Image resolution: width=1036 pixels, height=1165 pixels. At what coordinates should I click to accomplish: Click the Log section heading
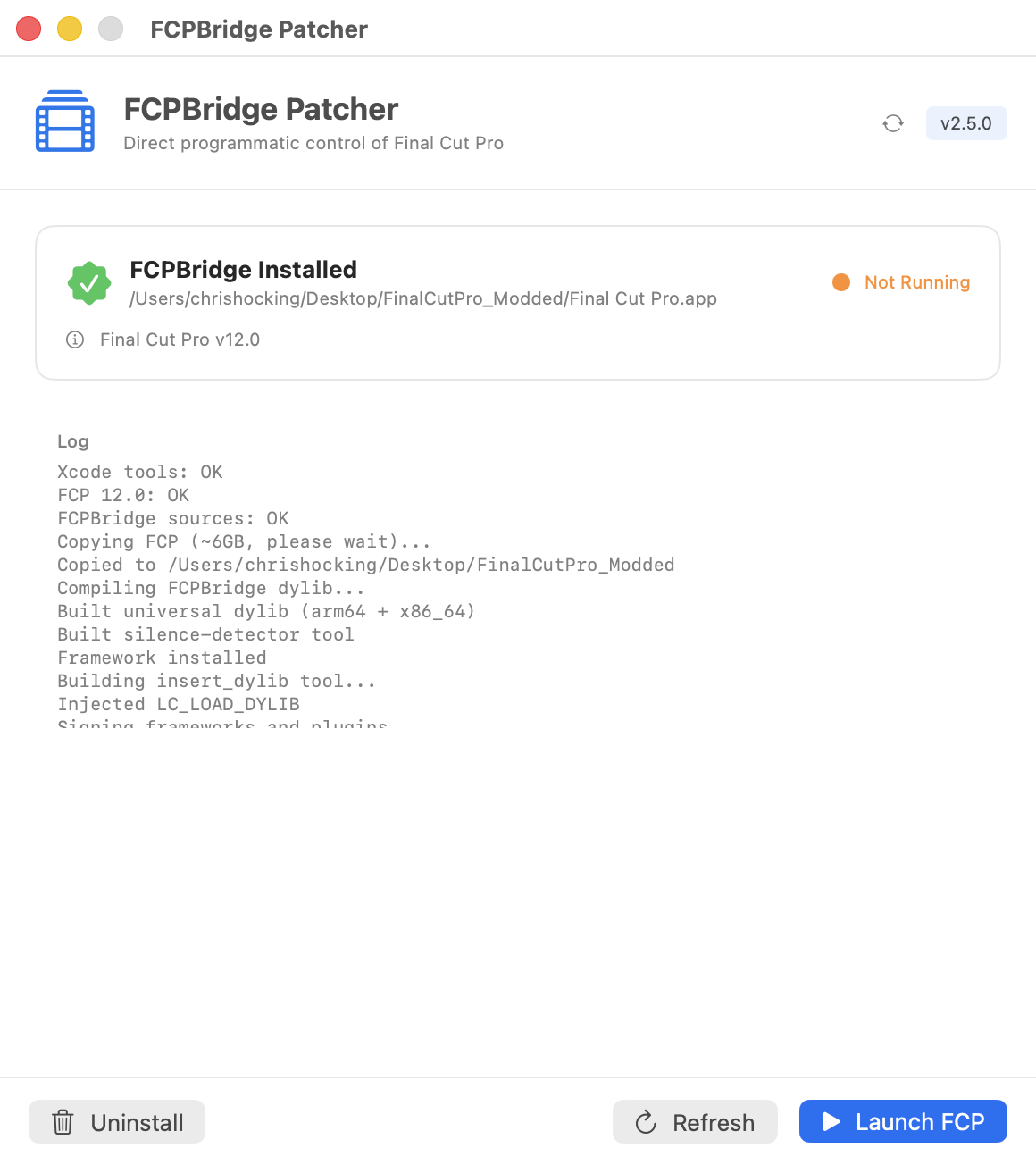point(73,441)
